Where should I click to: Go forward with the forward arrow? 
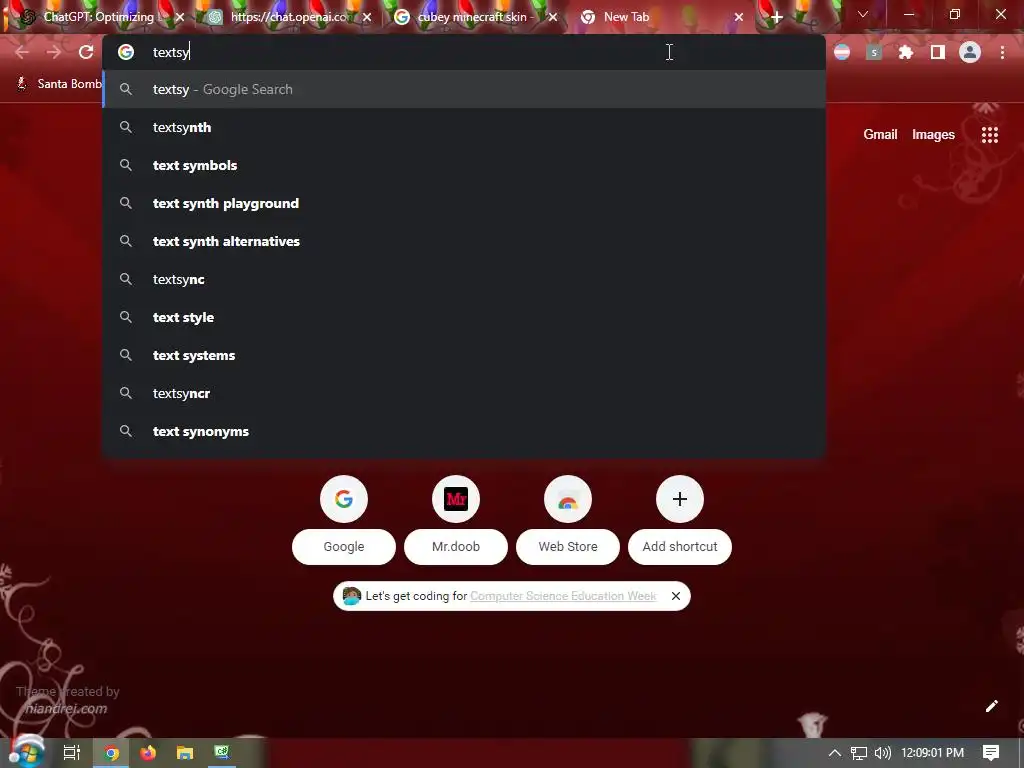[54, 52]
